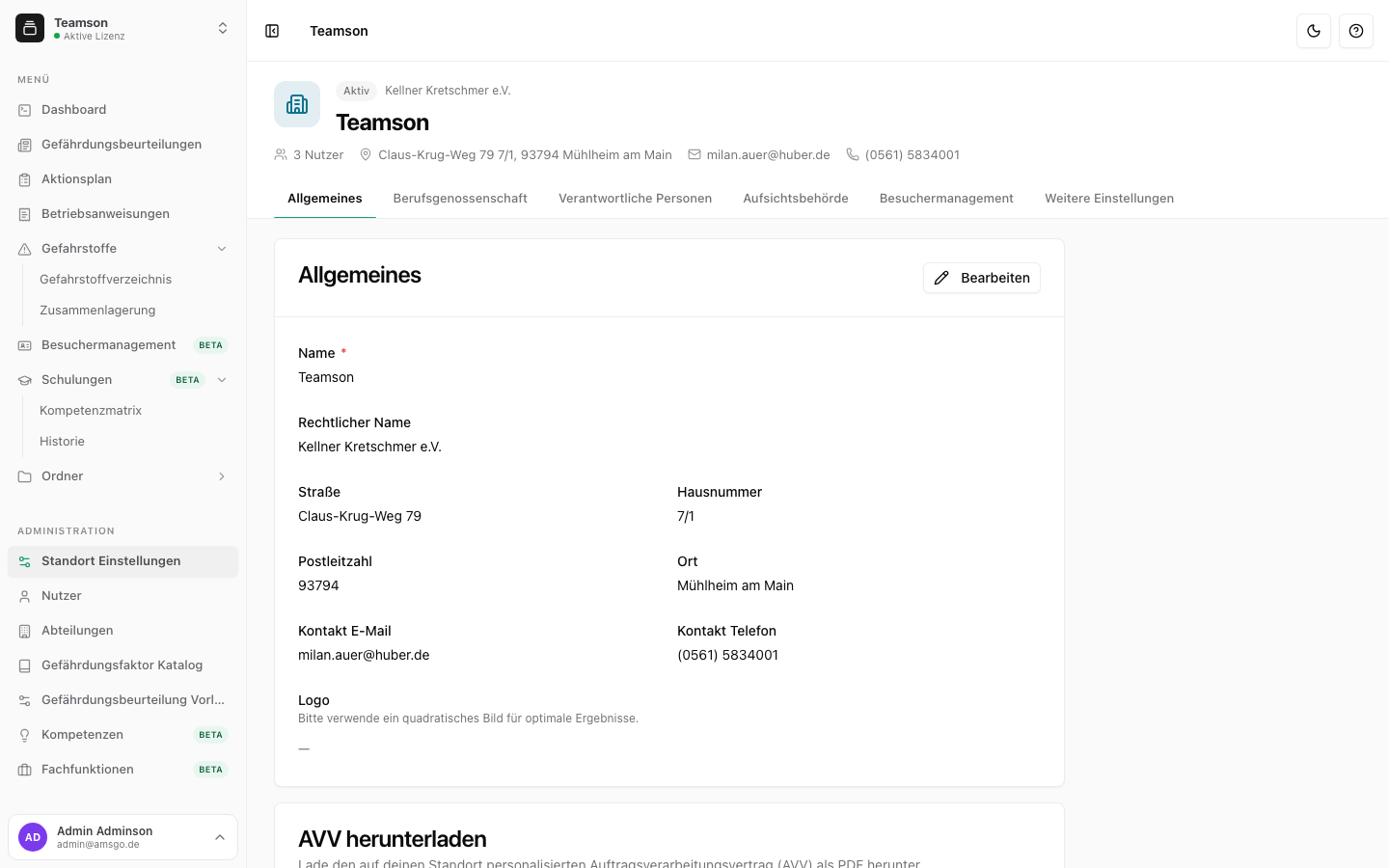Click the users icon next to 3 Nutzer

tap(281, 154)
